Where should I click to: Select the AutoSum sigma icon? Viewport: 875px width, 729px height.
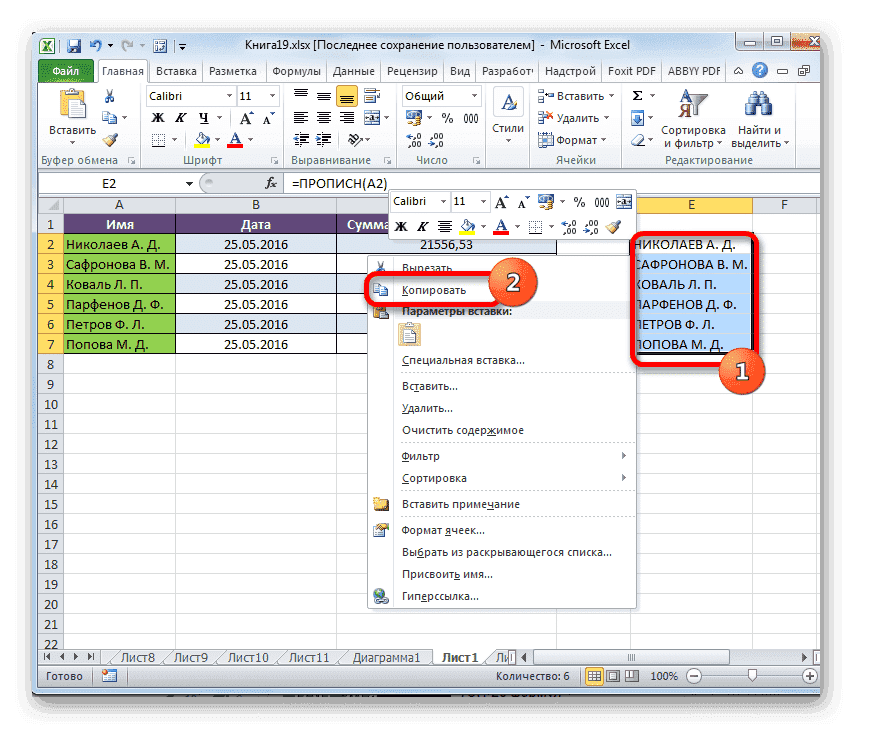[x=637, y=94]
